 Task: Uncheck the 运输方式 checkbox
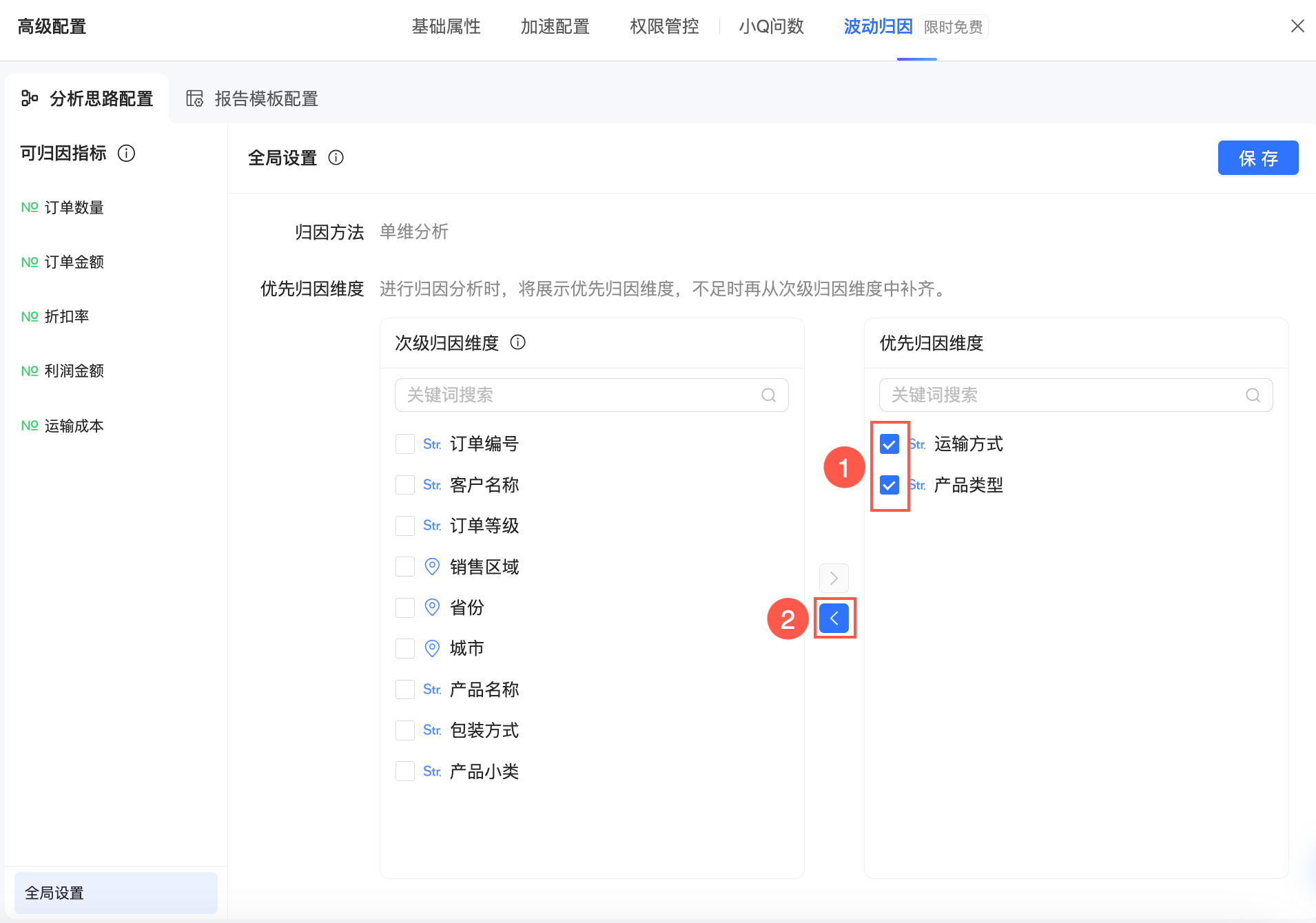pyautogui.click(x=890, y=444)
